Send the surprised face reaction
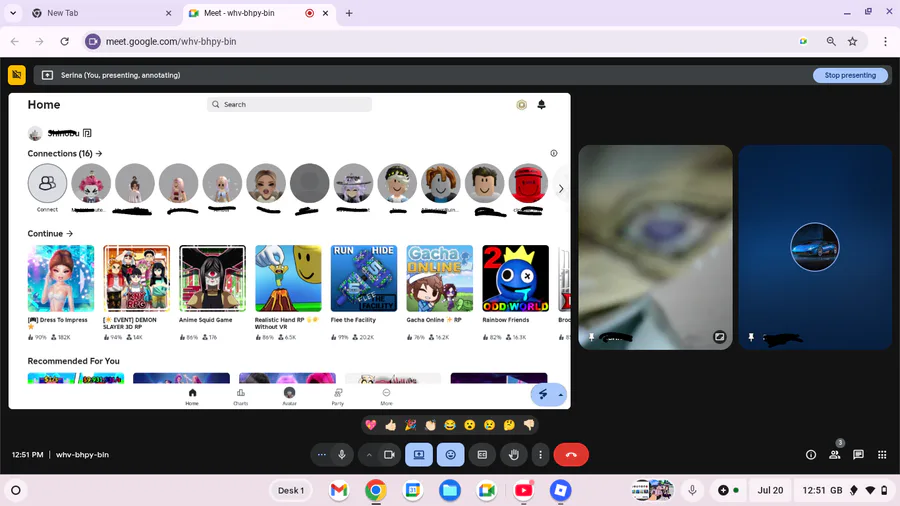The width and height of the screenshot is (900, 506). coord(470,425)
